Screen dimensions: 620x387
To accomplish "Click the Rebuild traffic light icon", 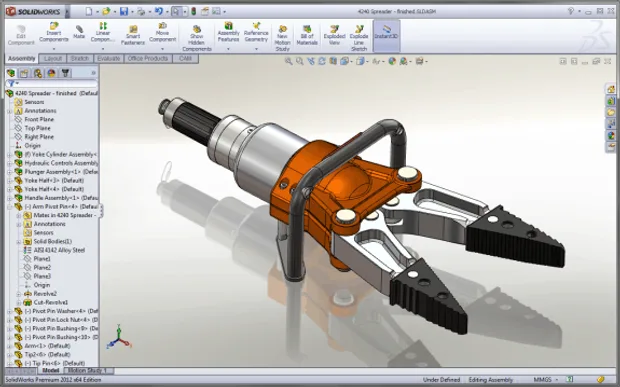I will tap(194, 11).
